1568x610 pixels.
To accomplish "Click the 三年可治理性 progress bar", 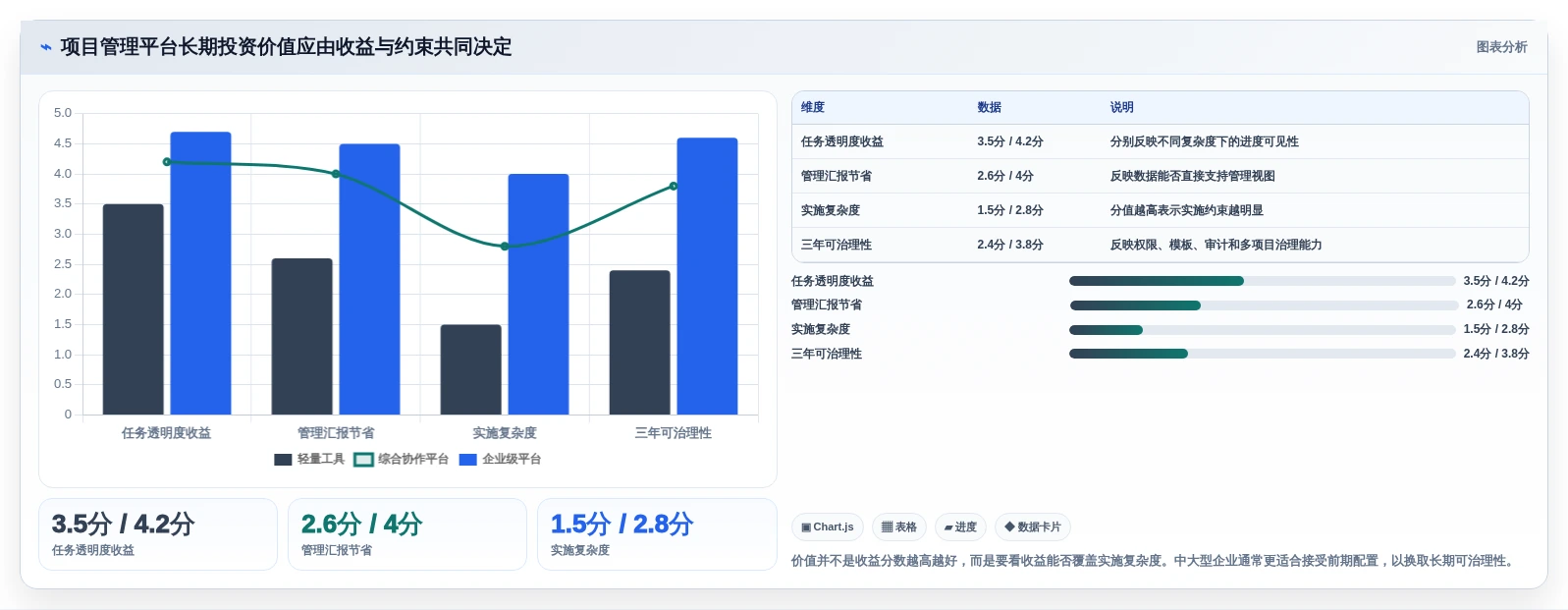I will [x=1263, y=355].
